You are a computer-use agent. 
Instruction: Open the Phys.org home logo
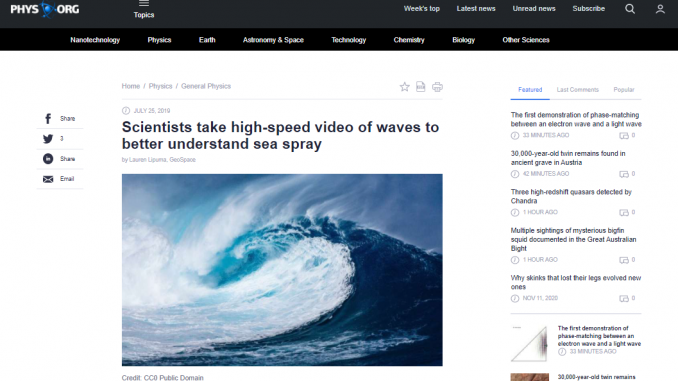pyautogui.click(x=45, y=9)
